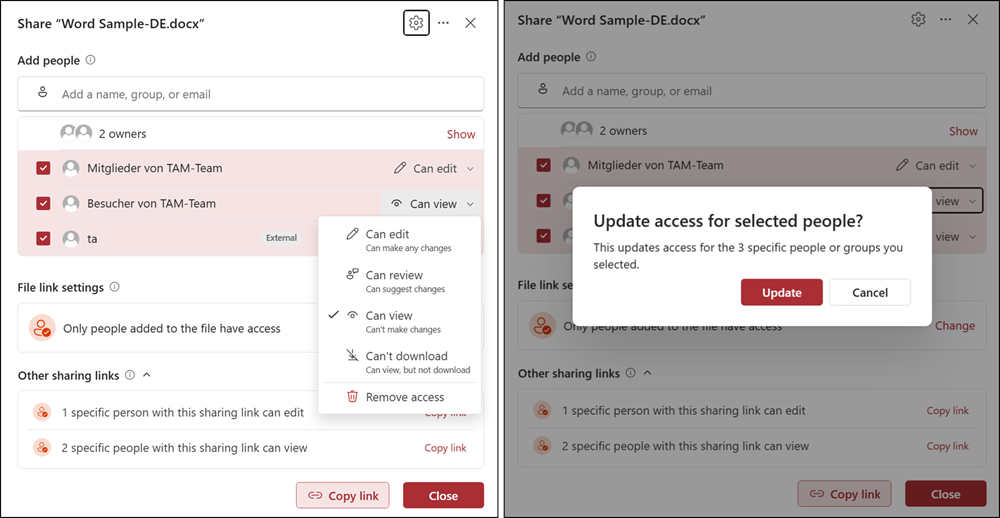Select 'Remove access' from the menu

[399, 397]
